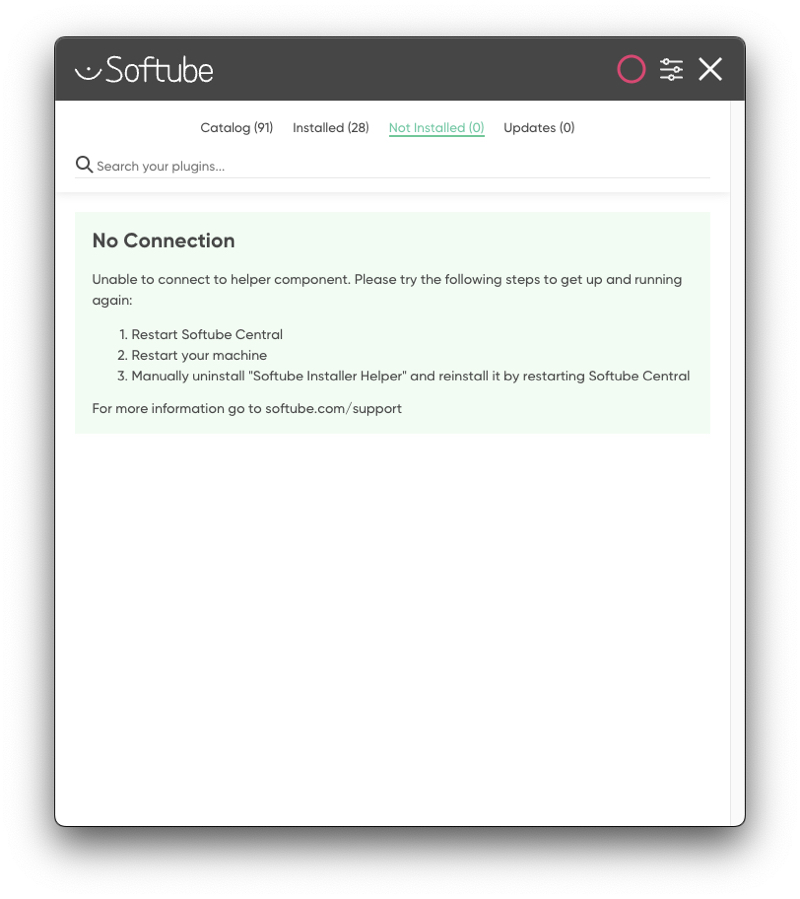Open the Updates (0) tab
The image size is (800, 899).
[x=538, y=127]
